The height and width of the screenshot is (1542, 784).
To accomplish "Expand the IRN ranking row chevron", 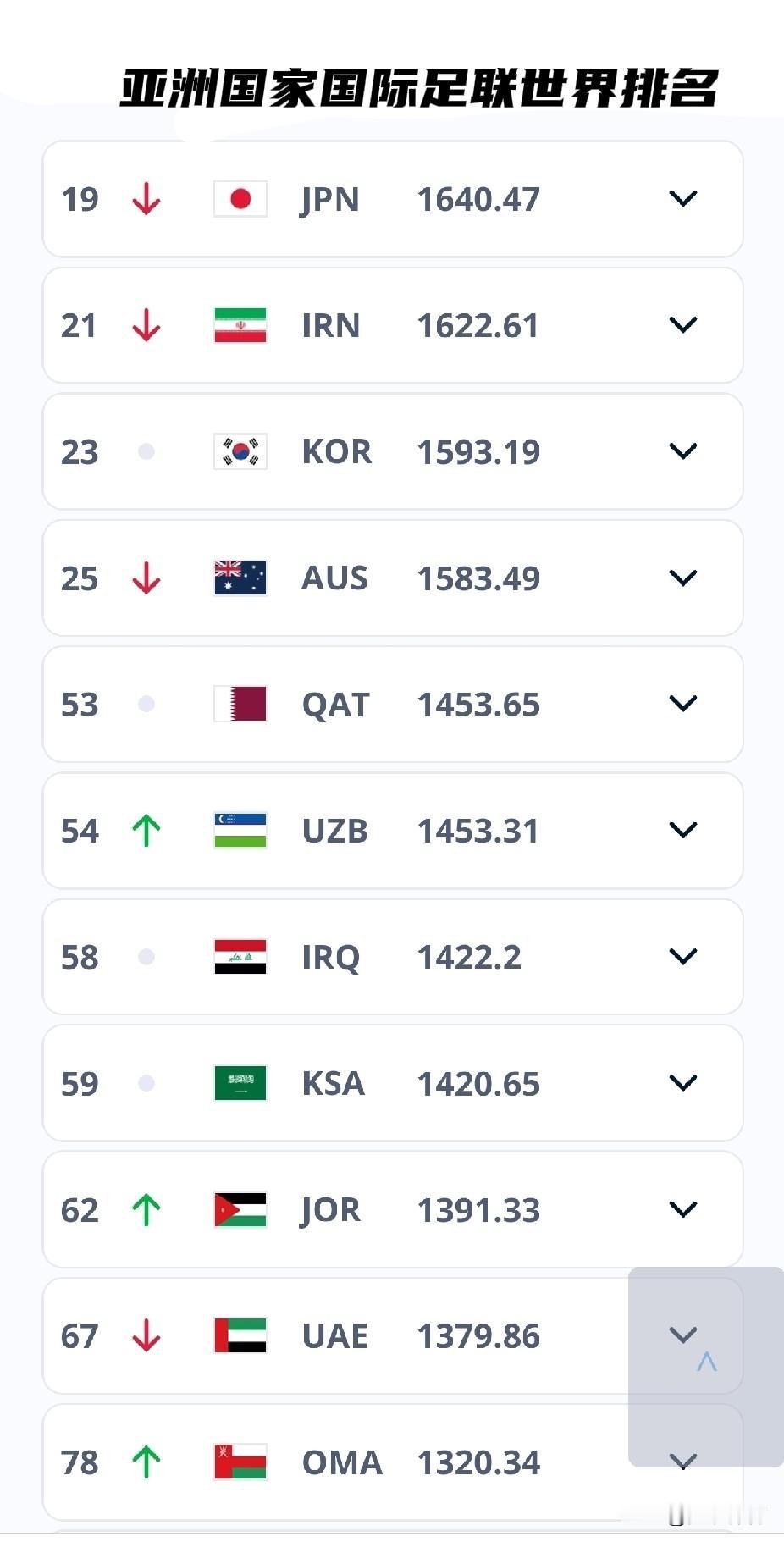I will point(682,325).
